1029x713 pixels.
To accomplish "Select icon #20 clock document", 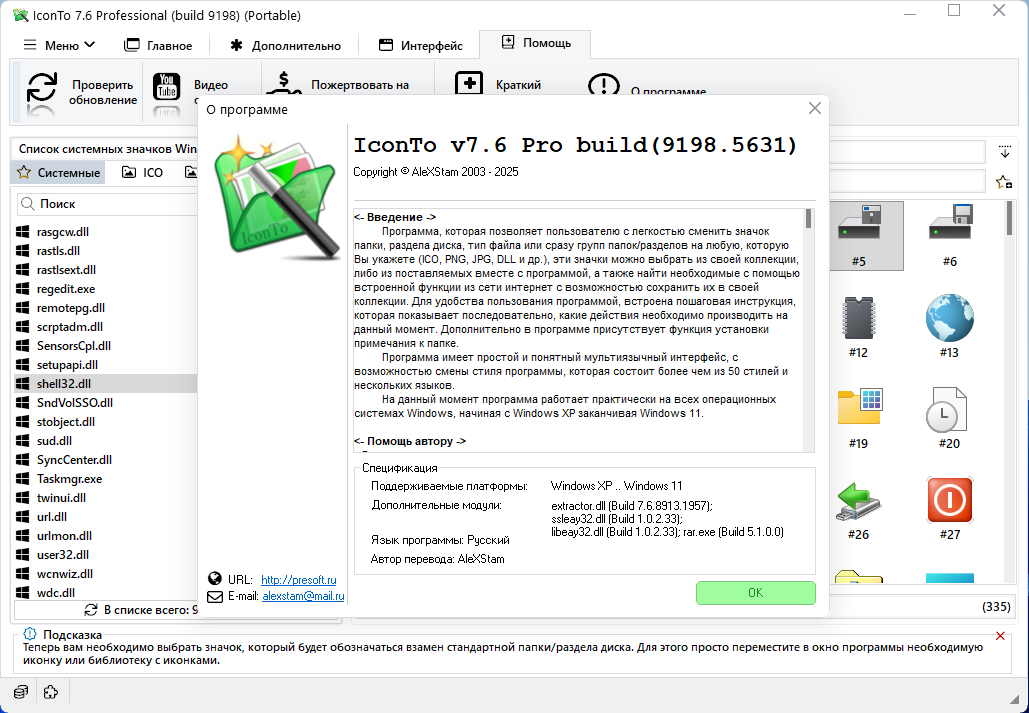I will point(946,409).
